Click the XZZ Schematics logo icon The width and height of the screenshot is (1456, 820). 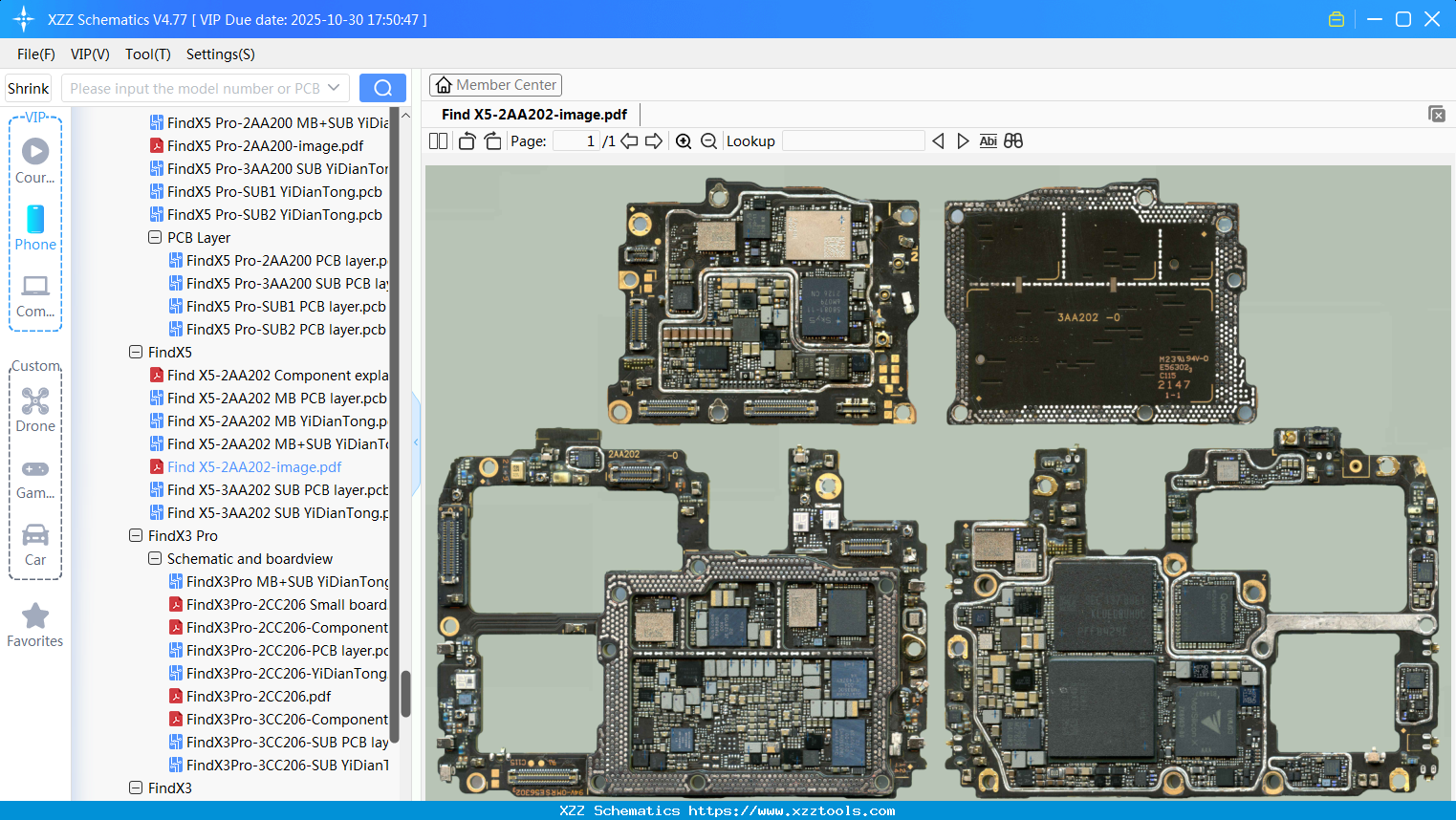point(24,19)
